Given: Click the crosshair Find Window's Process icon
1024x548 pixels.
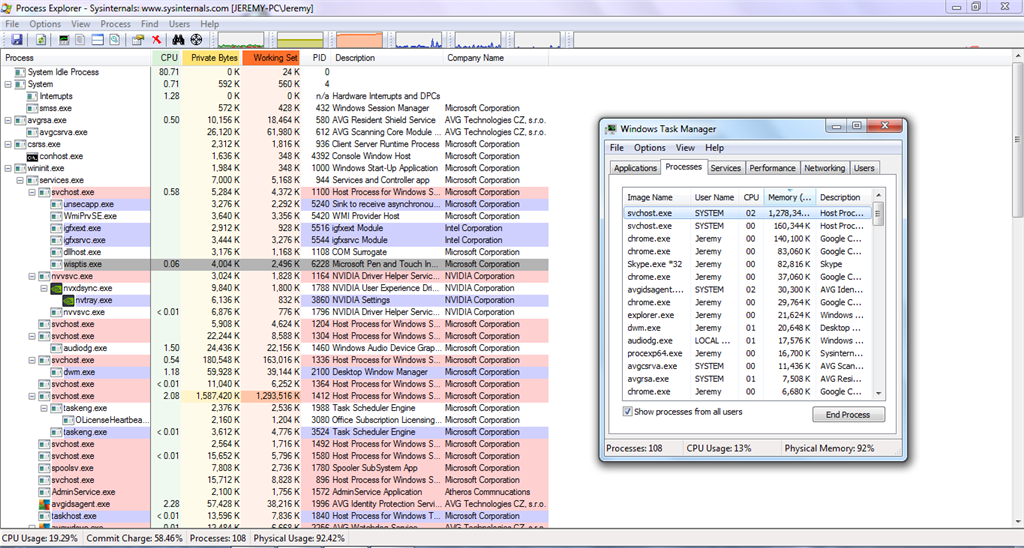Looking at the screenshot, I should 196,40.
